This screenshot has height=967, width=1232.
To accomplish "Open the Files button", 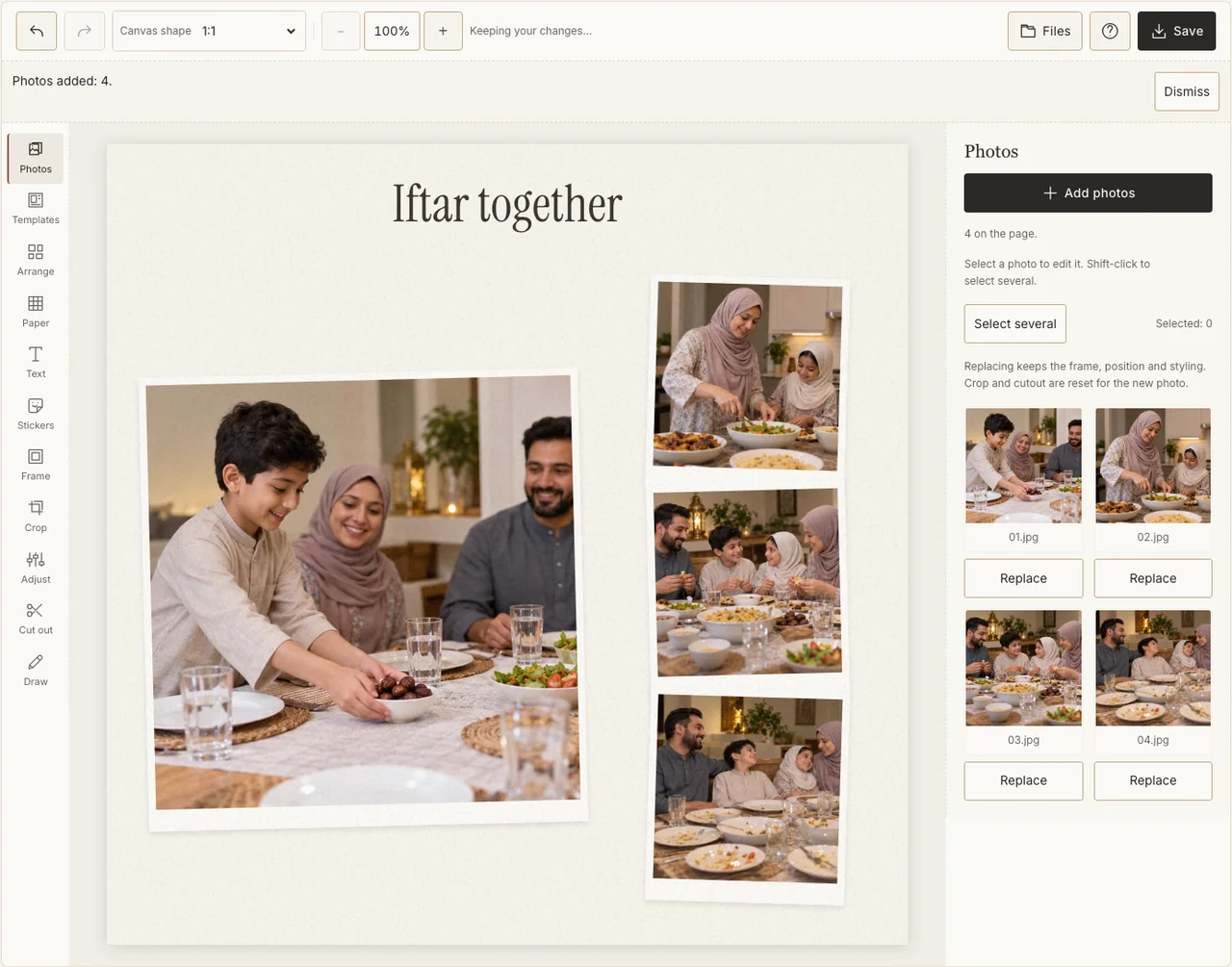I will coord(1045,31).
